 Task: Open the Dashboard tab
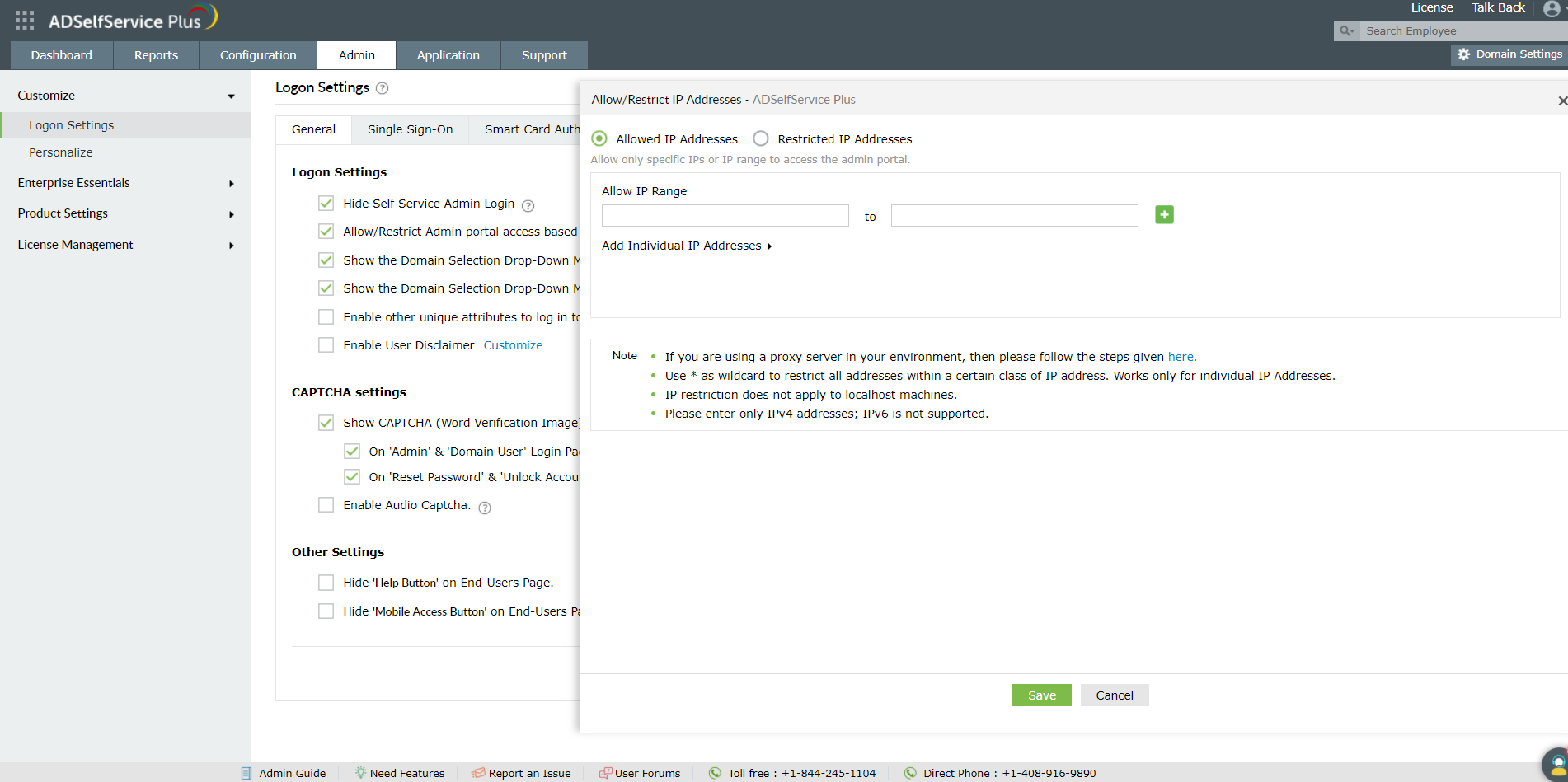point(62,55)
